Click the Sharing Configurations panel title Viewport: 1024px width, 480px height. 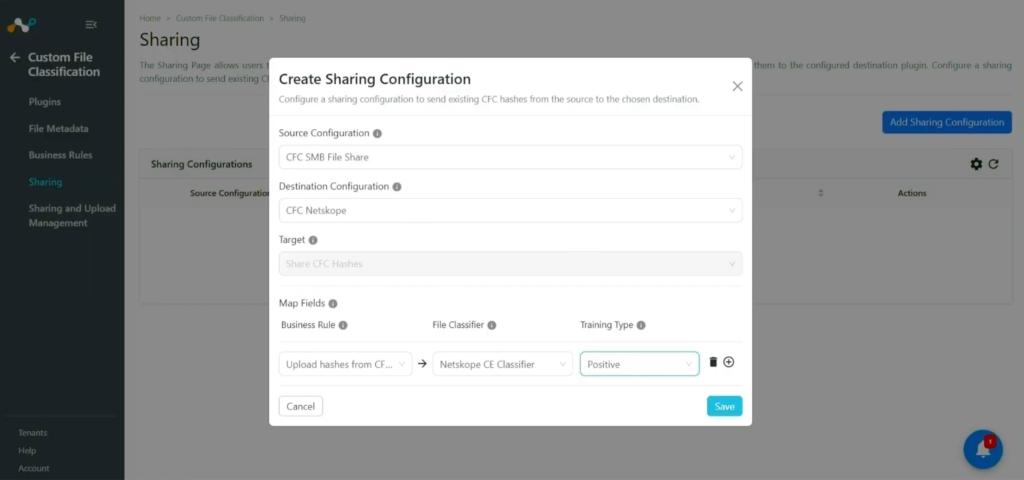point(201,164)
